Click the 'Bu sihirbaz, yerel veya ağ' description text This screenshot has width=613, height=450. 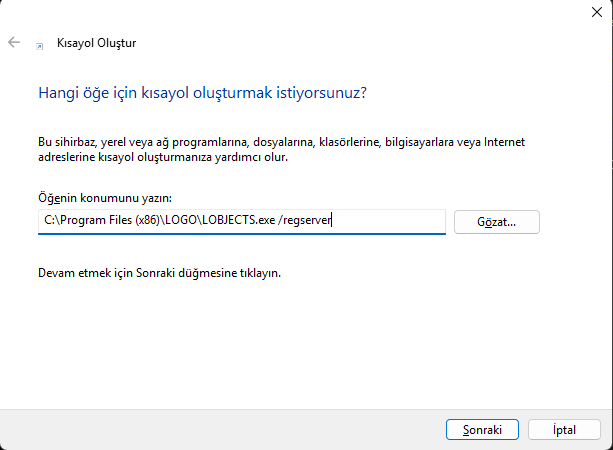coord(120,143)
